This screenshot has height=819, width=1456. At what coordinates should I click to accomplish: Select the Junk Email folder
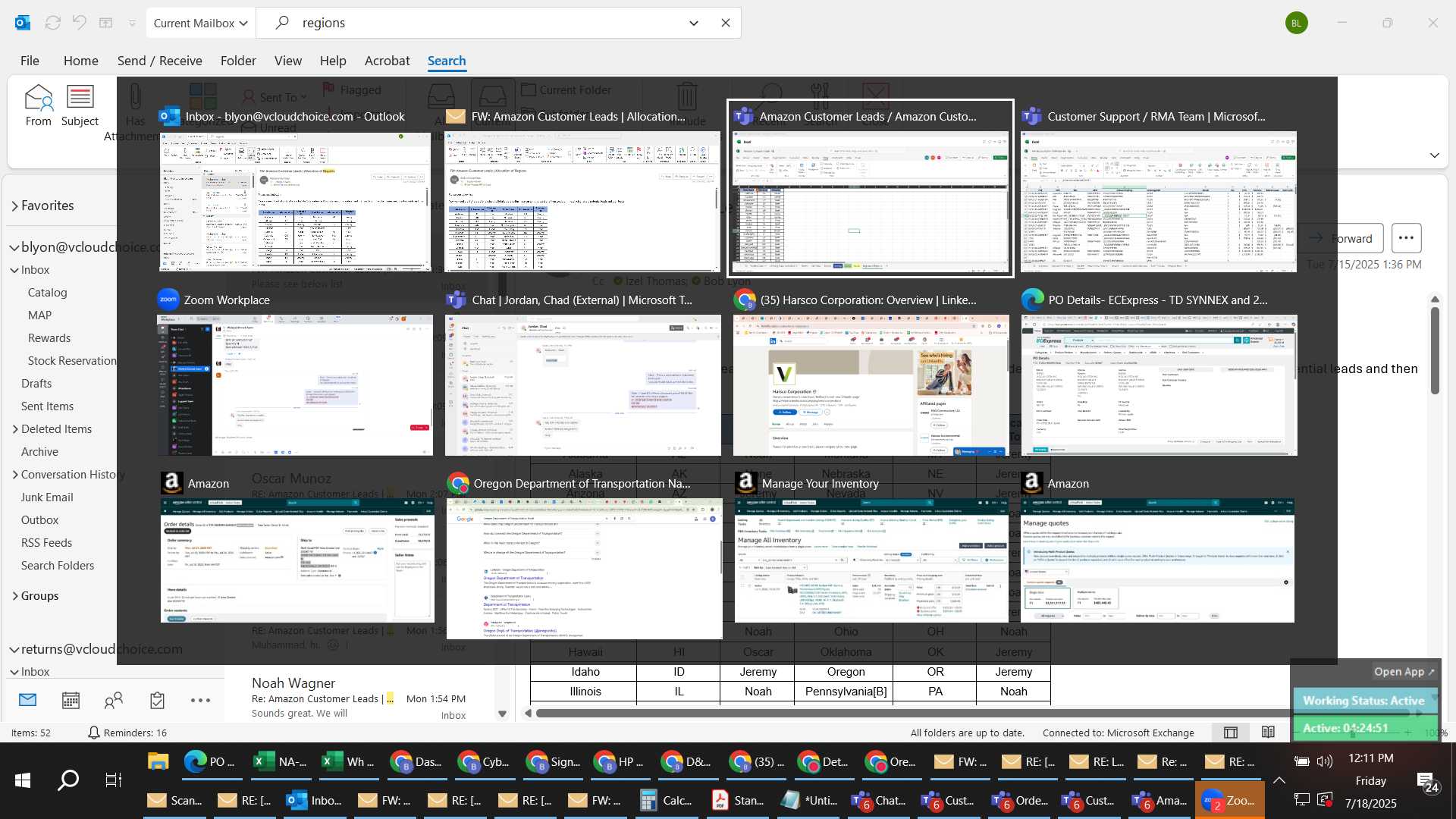tap(47, 497)
